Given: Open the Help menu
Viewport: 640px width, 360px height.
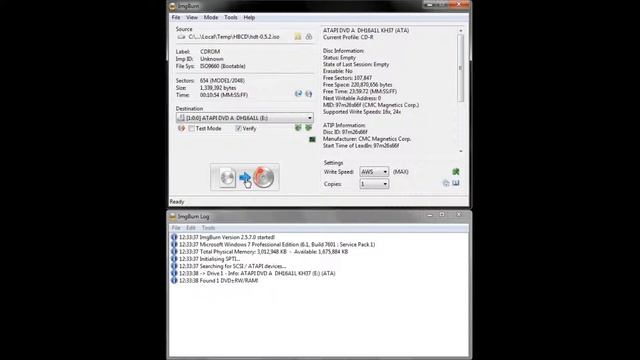Looking at the screenshot, I should coord(249,18).
